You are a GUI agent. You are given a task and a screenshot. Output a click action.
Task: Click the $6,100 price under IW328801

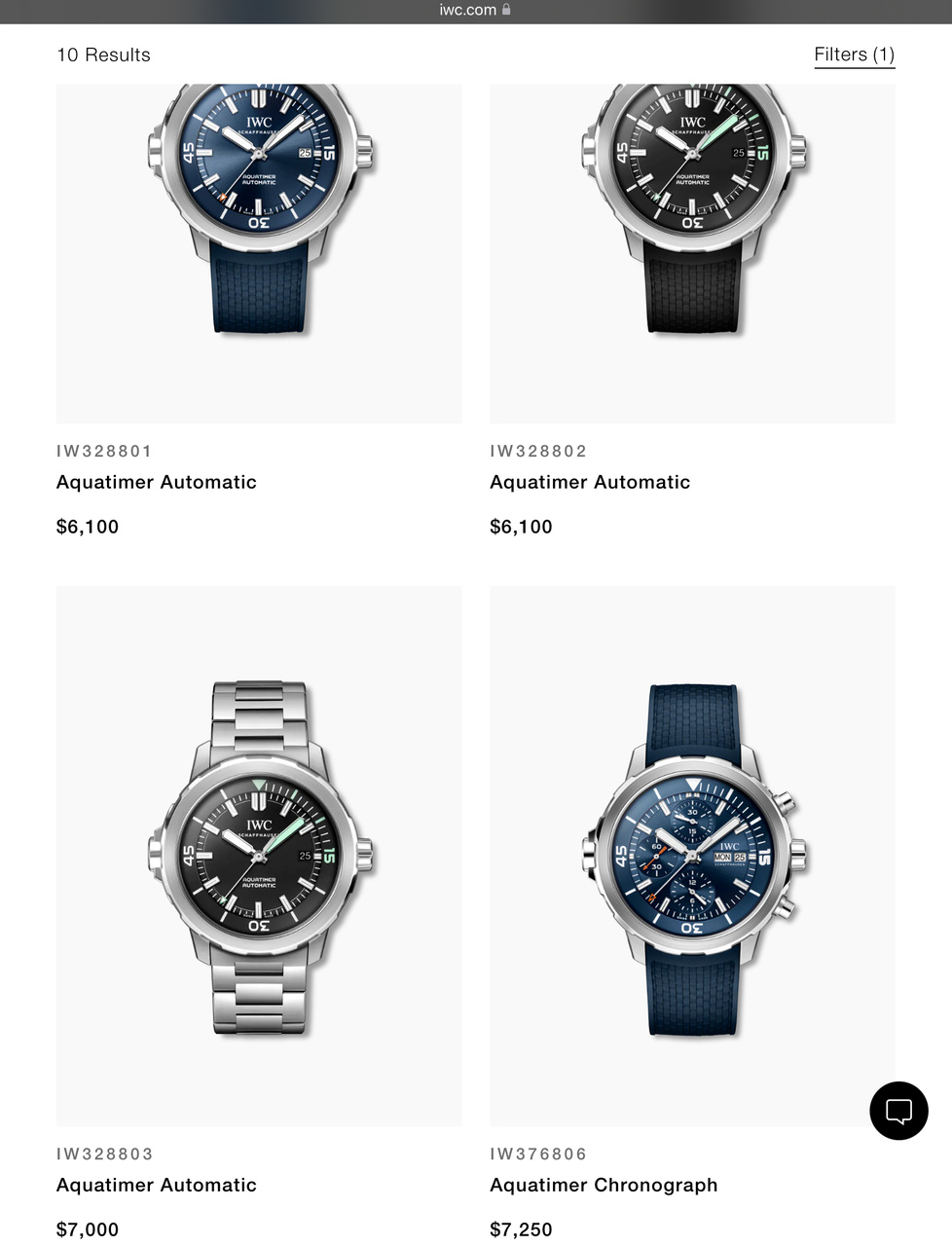88,527
